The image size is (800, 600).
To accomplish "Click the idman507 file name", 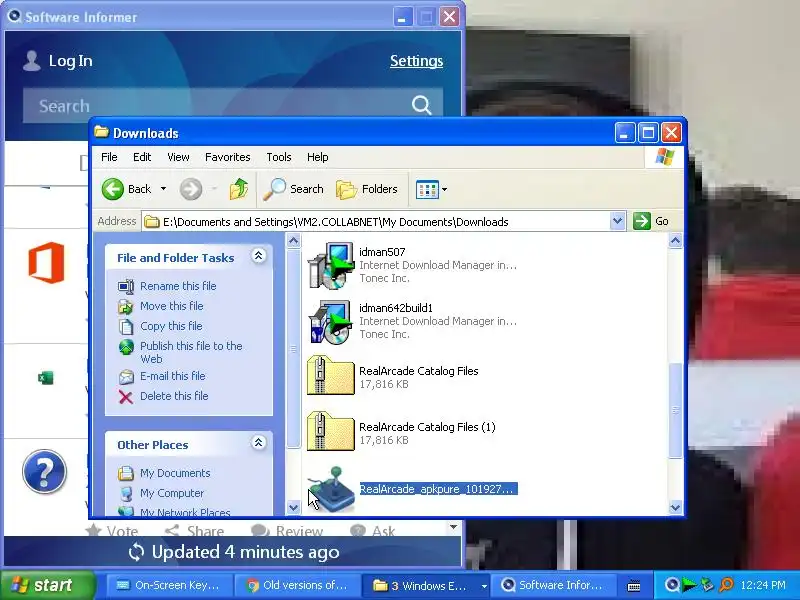I will tap(382, 252).
